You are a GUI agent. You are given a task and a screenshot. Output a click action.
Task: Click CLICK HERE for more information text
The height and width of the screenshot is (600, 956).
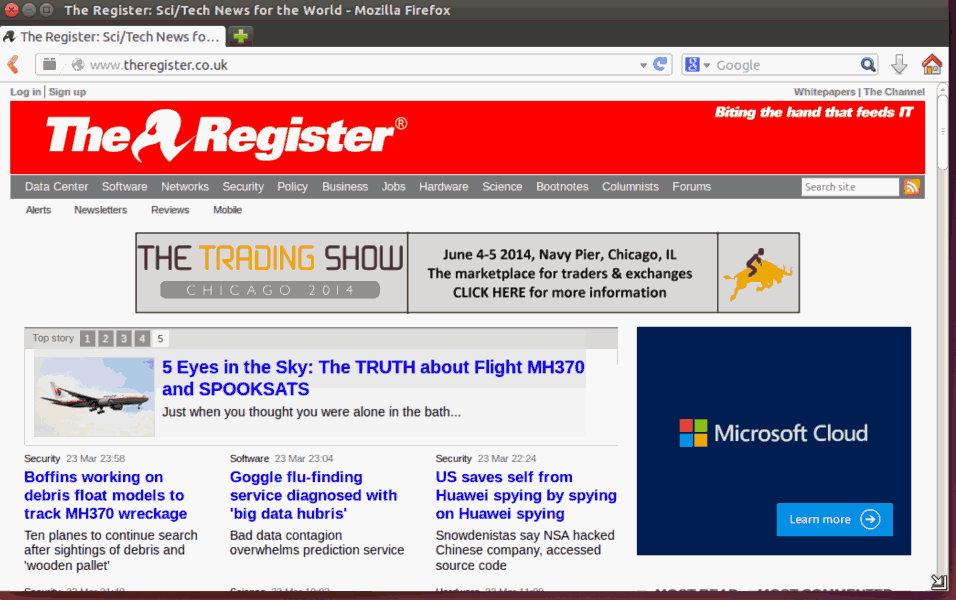pos(560,293)
